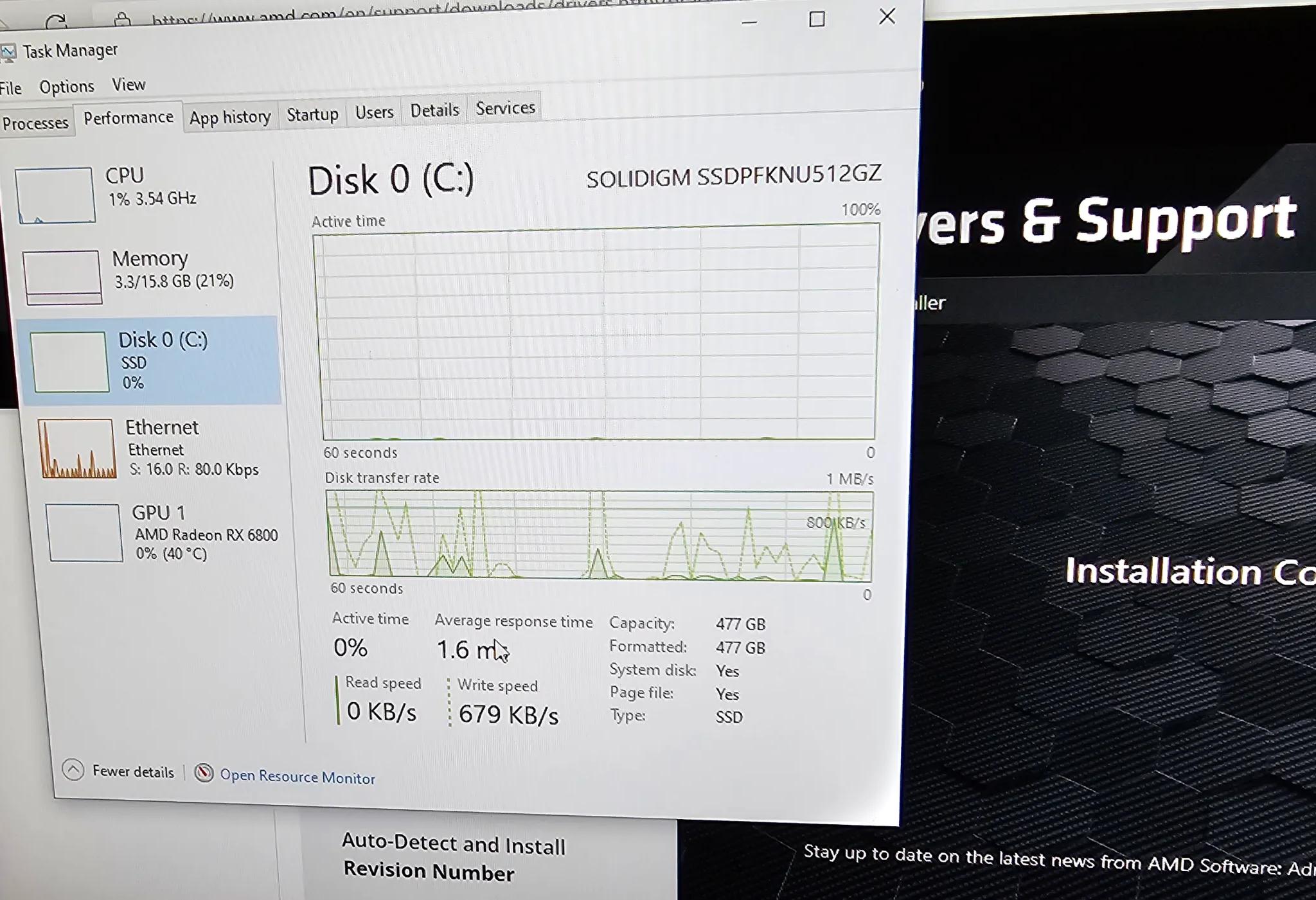Switch to the App history tab
This screenshot has width=1316, height=900.
(x=230, y=117)
